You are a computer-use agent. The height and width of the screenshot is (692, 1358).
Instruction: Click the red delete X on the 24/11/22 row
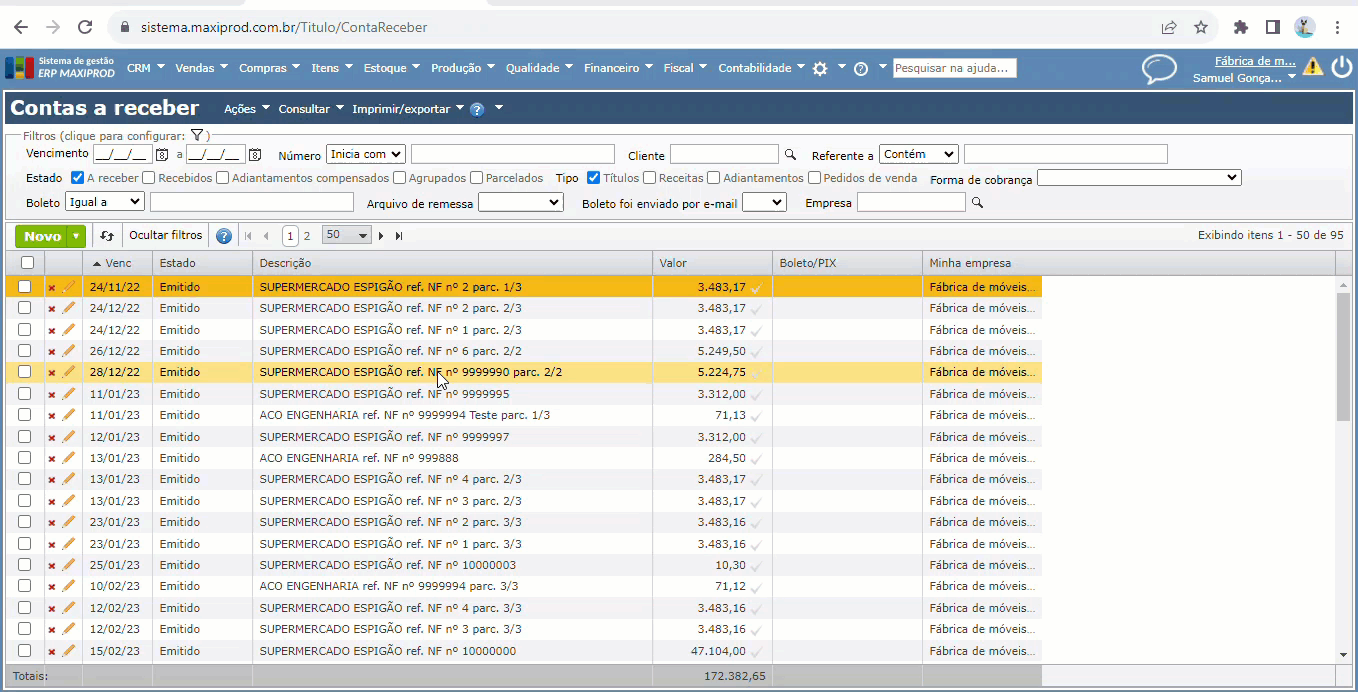click(x=52, y=288)
